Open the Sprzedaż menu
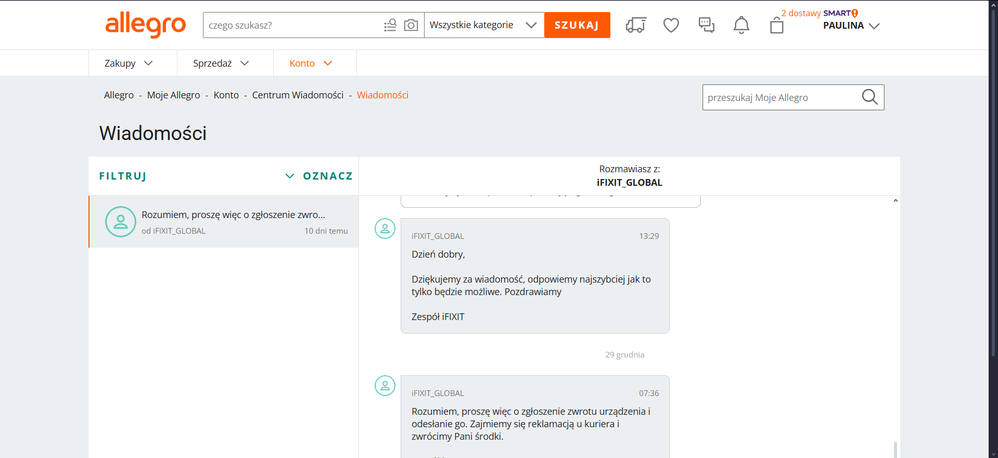 (220, 63)
